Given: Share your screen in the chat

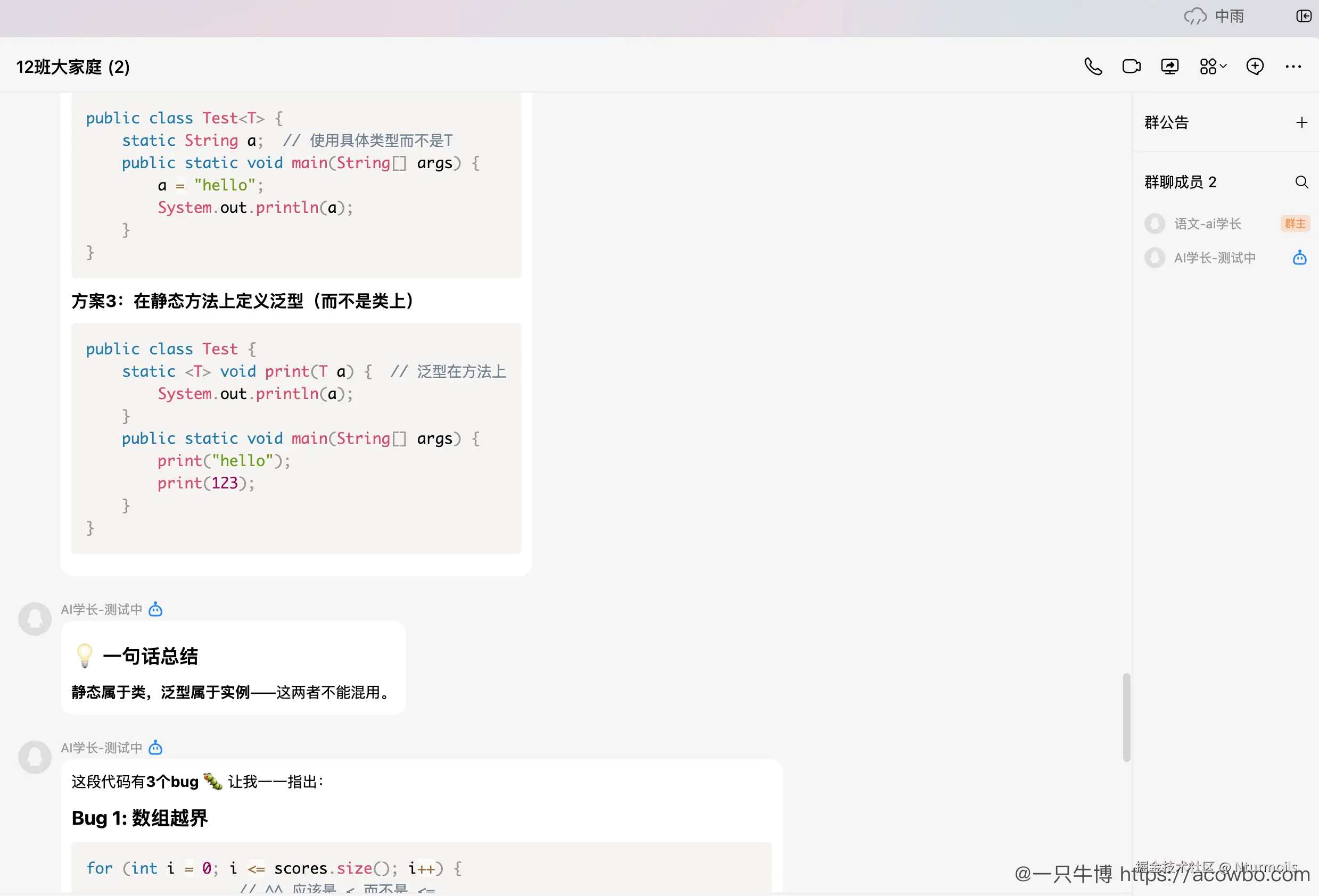Looking at the screenshot, I should [x=1170, y=67].
